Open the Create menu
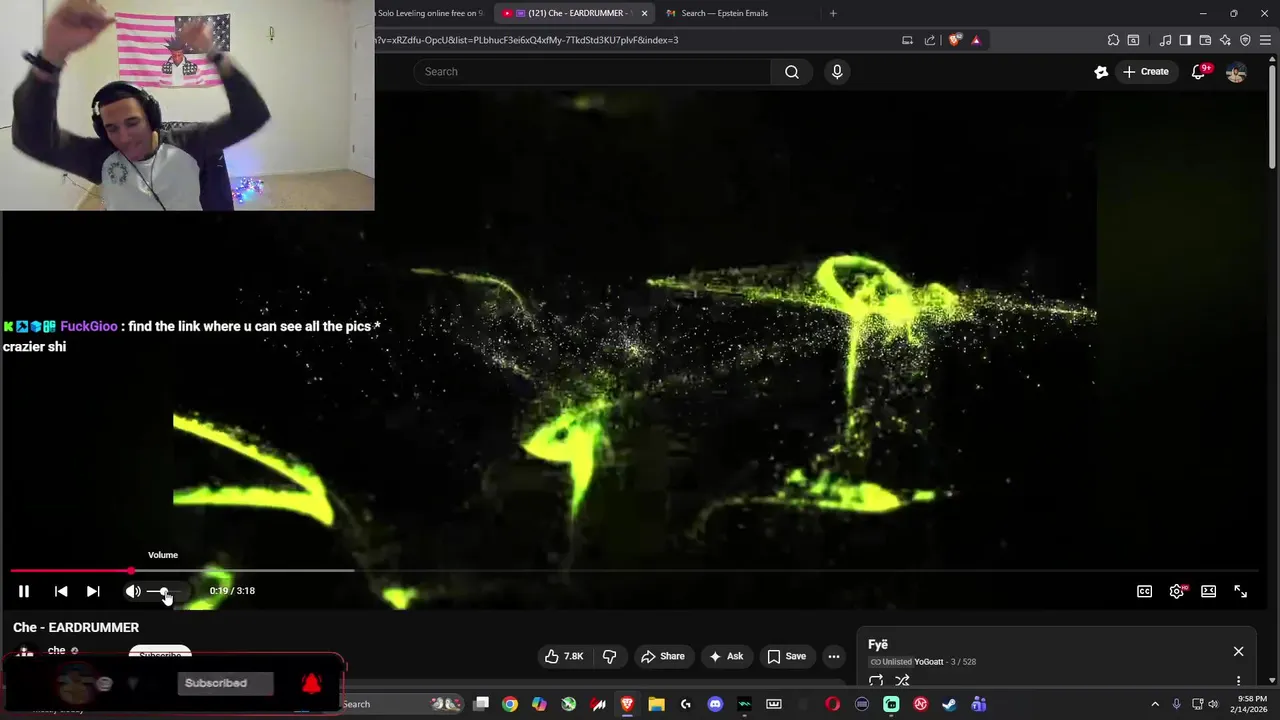The image size is (1280, 720). (1146, 71)
